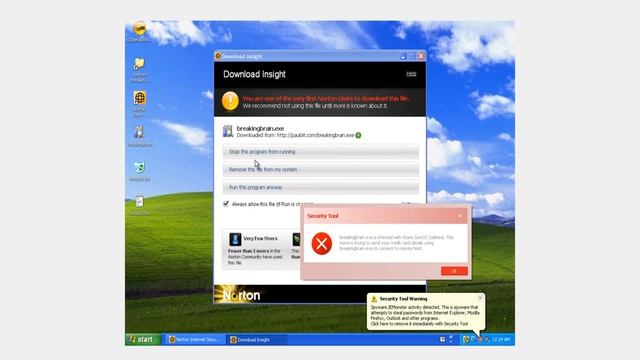Click green check badge beside download URL

pyautogui.click(x=358, y=135)
